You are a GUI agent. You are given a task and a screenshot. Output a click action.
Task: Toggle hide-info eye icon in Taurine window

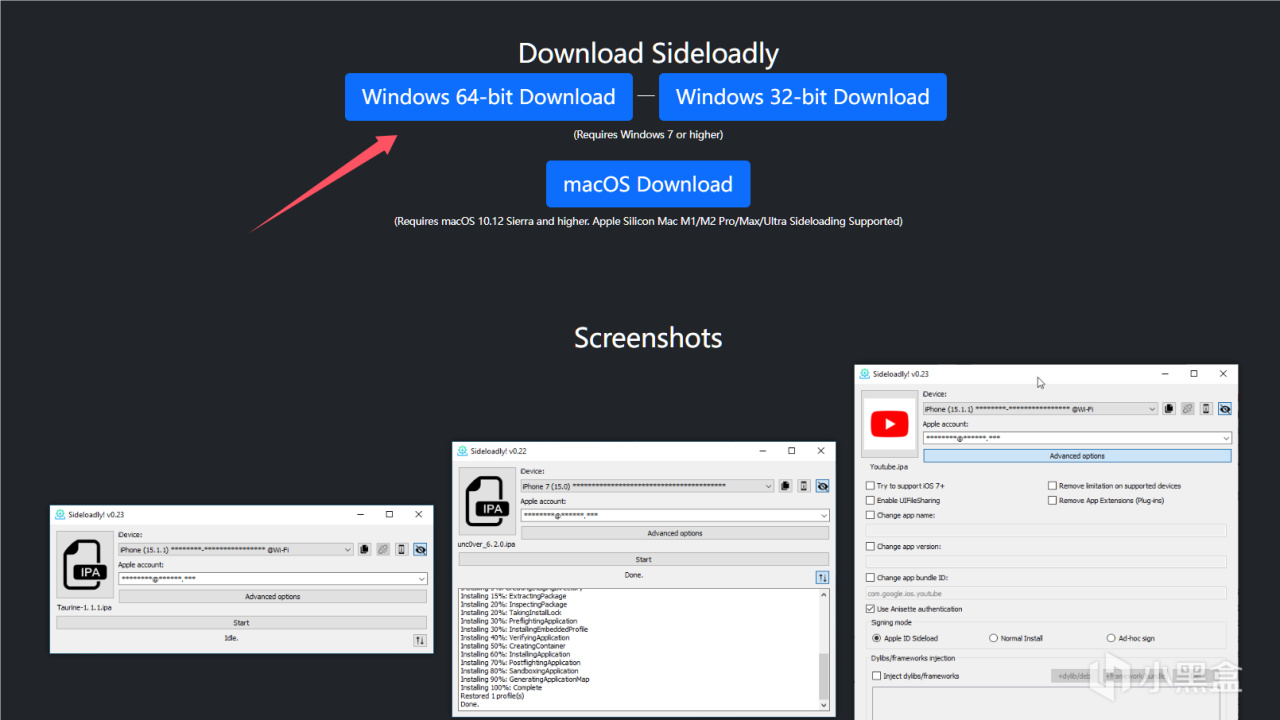click(420, 549)
